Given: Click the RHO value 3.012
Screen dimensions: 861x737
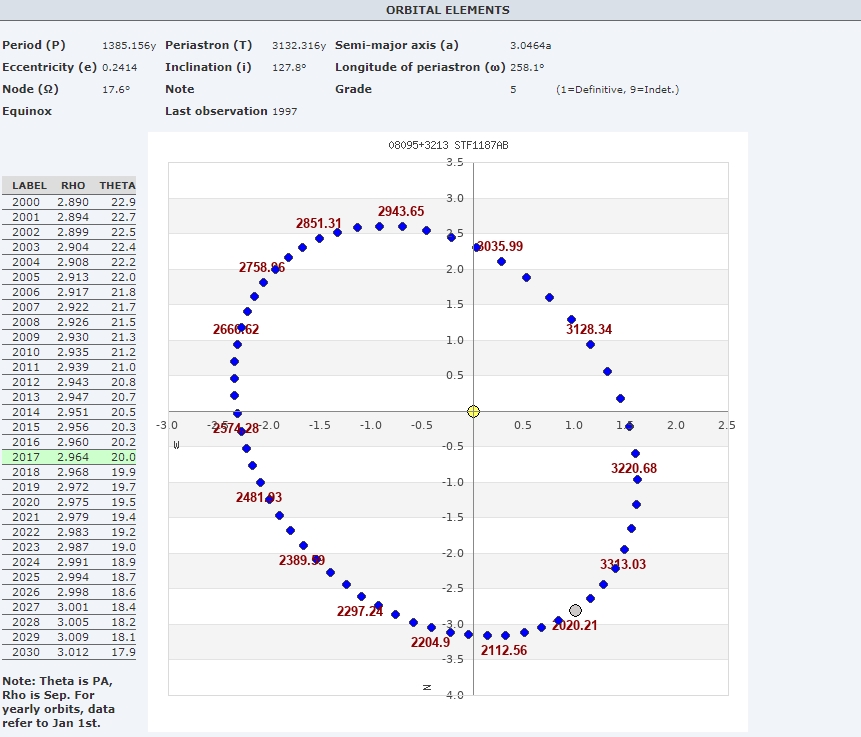Looking at the screenshot, I should coord(72,652).
